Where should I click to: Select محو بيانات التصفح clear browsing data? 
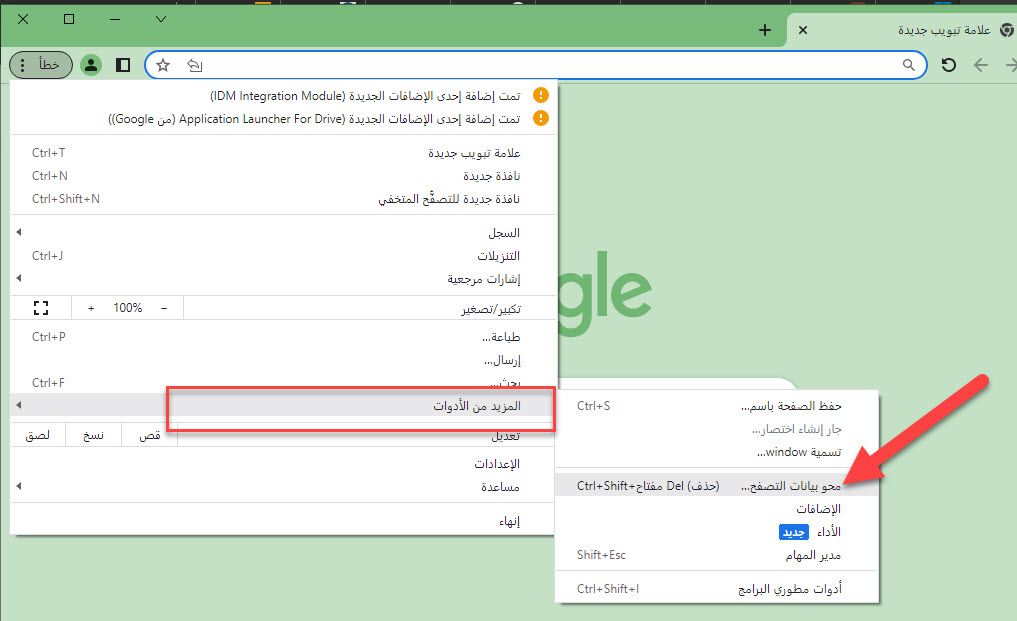pos(717,486)
